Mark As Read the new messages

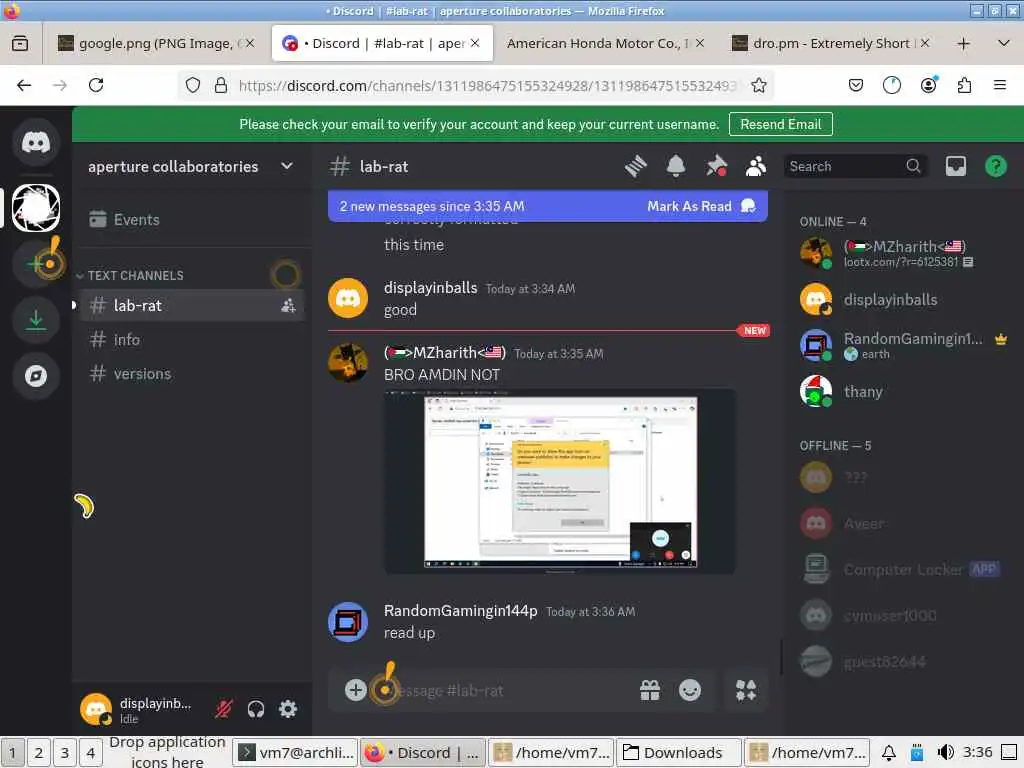pyautogui.click(x=700, y=206)
